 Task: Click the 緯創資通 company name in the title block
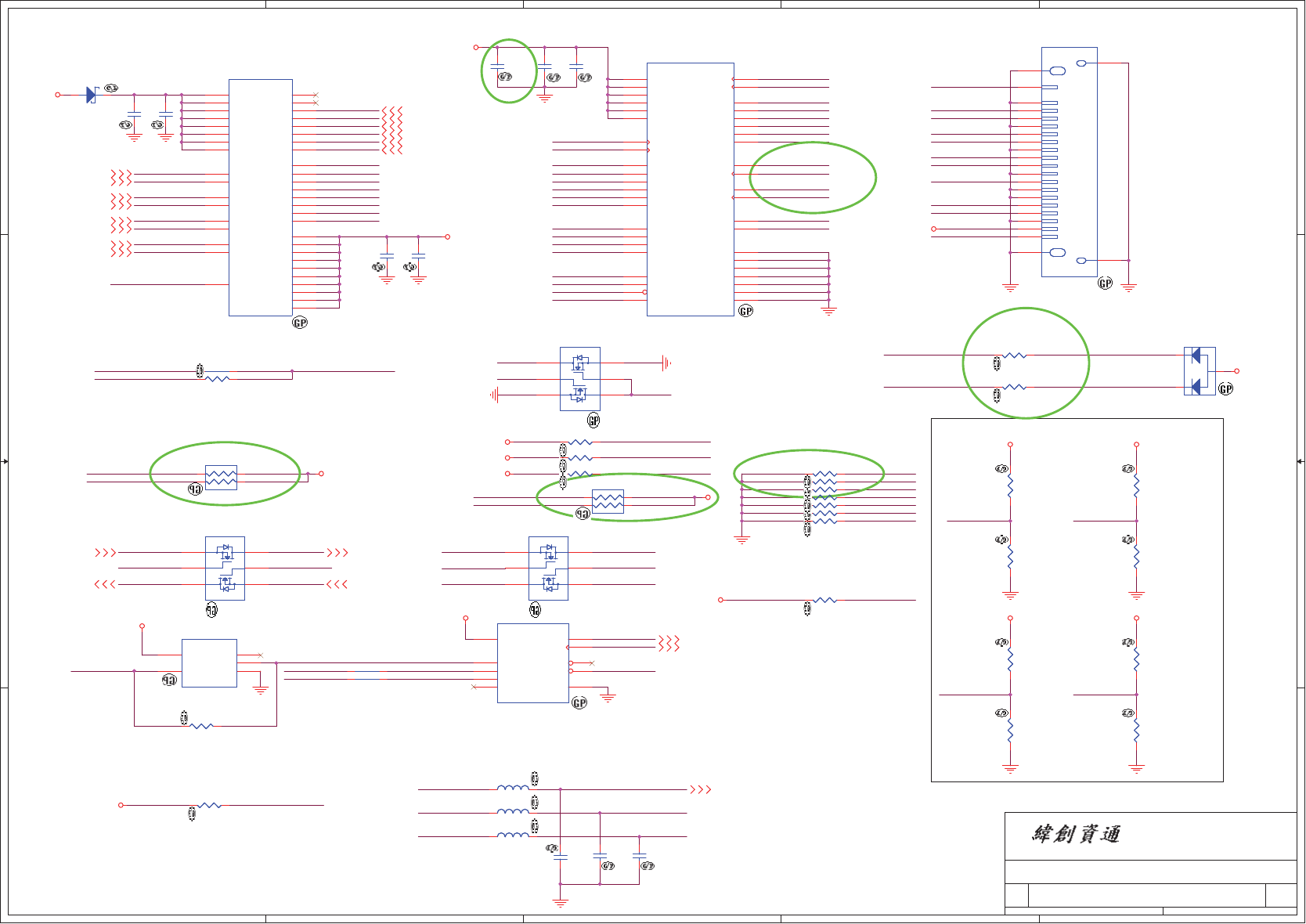[1077, 834]
